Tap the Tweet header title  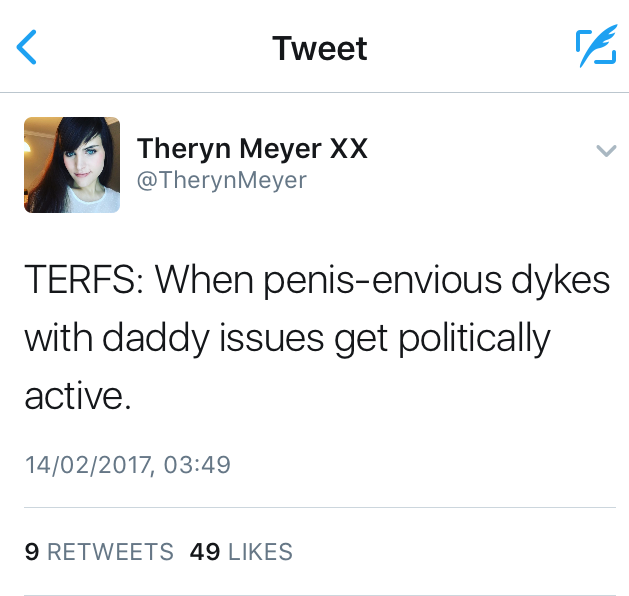(320, 48)
